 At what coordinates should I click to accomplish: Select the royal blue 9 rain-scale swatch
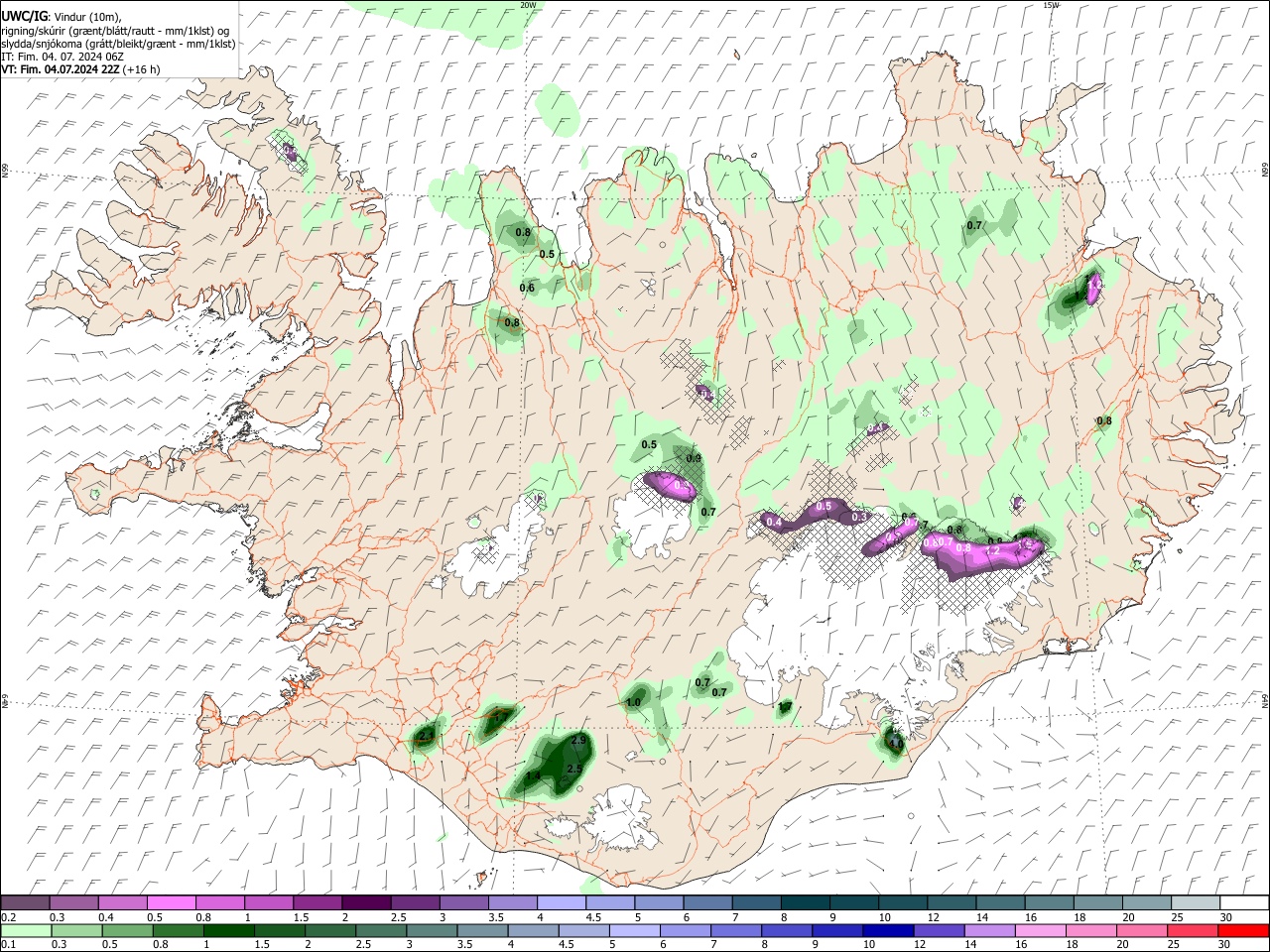(x=839, y=931)
